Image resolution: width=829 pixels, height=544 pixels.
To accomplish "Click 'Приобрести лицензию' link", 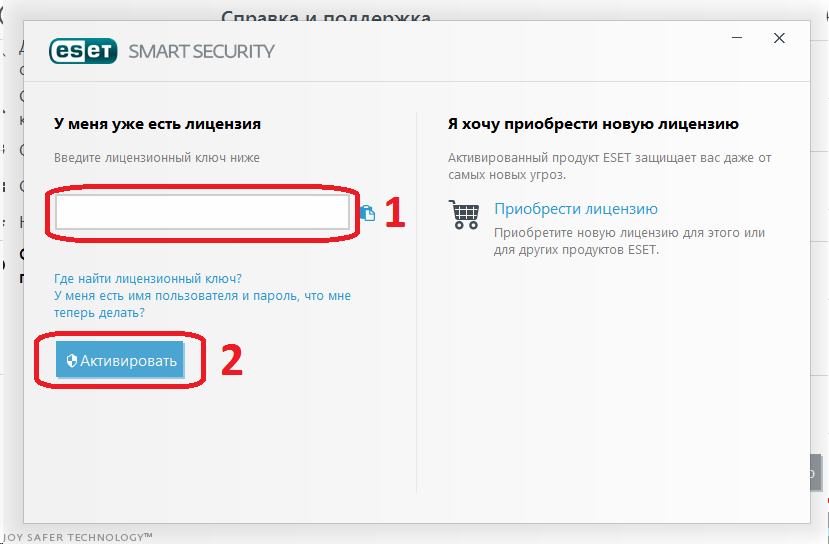I will coord(576,209).
